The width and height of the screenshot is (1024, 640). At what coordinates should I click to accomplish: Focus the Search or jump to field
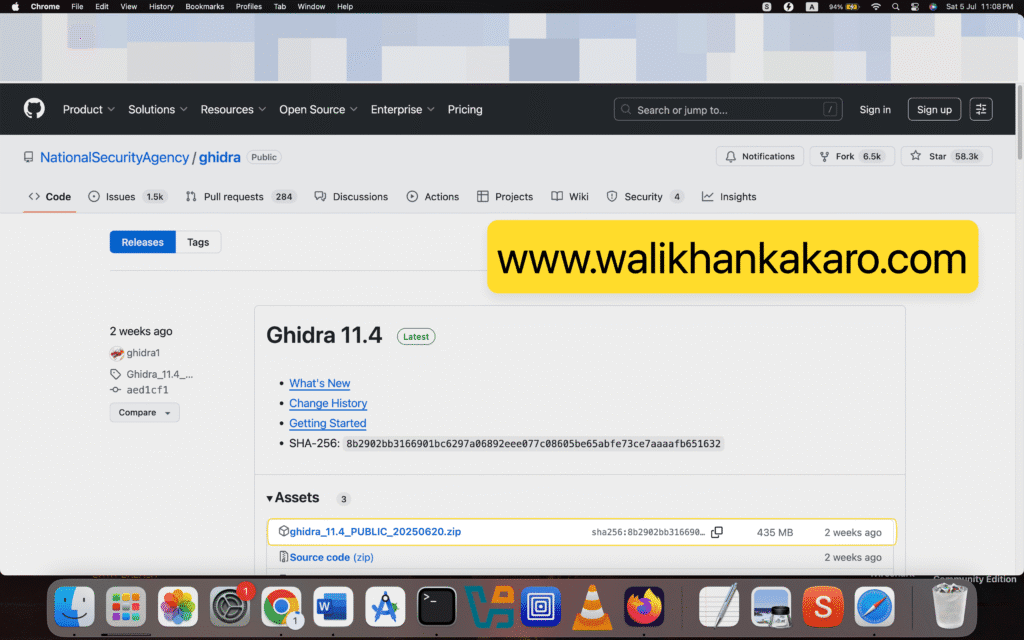pos(728,110)
